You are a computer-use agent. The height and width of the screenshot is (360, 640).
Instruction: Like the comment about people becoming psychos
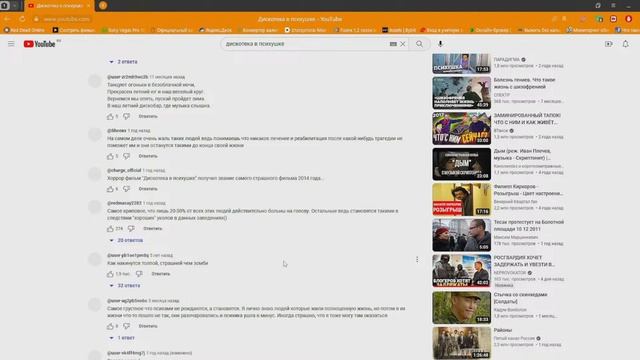pos(110,326)
